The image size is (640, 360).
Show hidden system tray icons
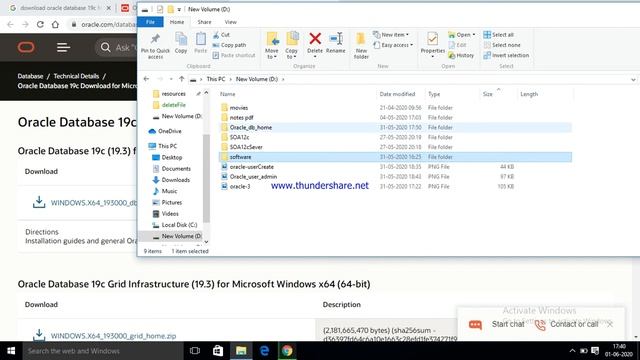pyautogui.click(x=572, y=351)
